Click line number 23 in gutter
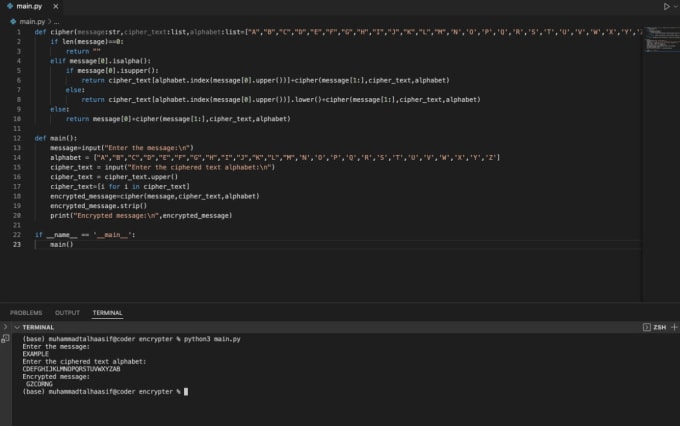Image resolution: width=680 pixels, height=426 pixels. point(16,245)
